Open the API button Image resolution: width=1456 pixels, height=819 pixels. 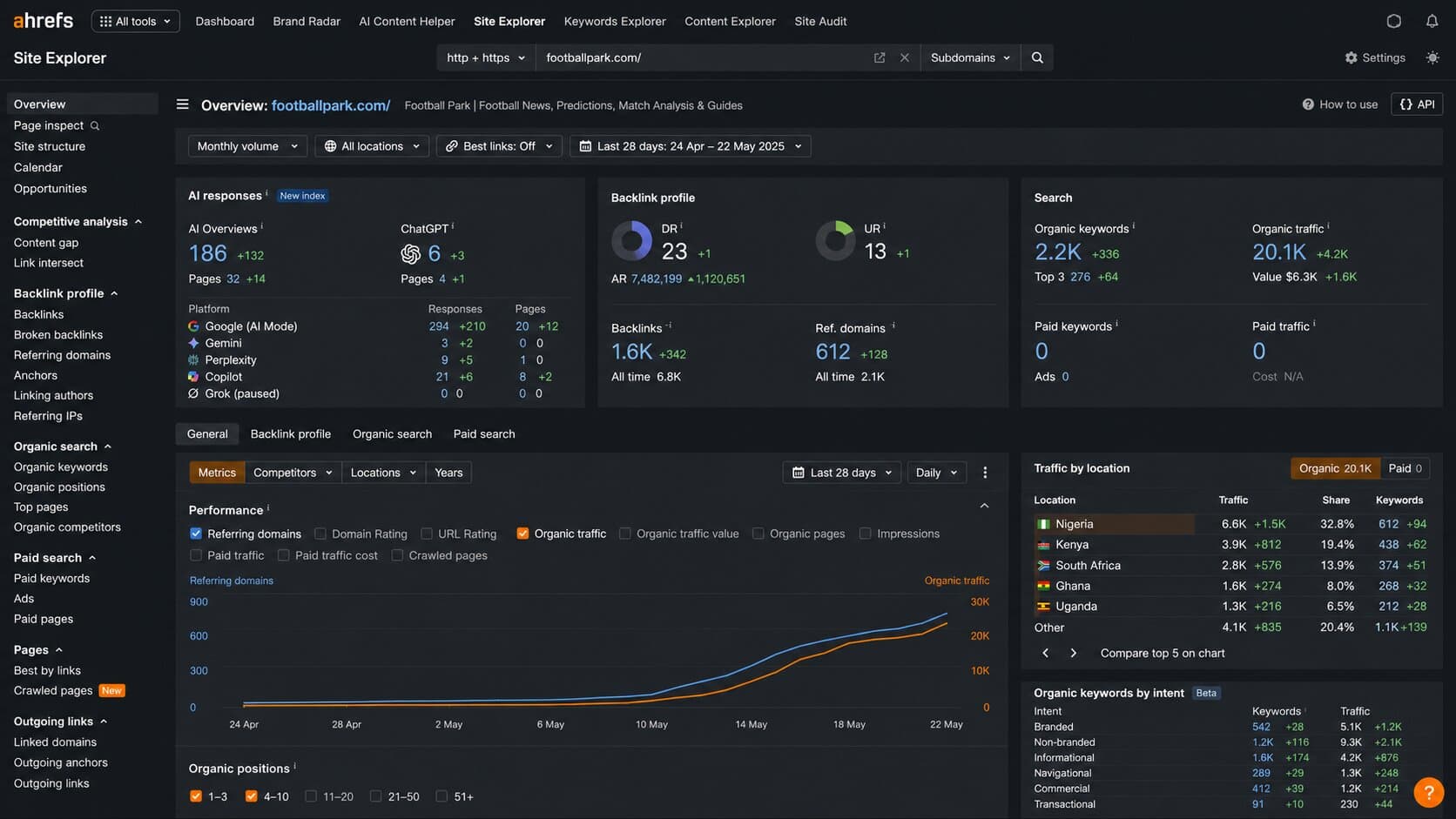1417,104
